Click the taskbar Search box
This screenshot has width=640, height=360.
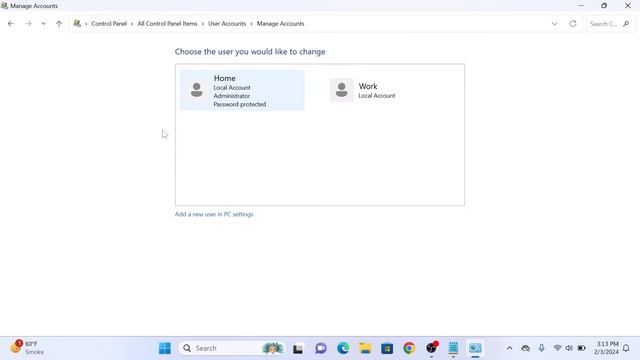click(x=232, y=348)
